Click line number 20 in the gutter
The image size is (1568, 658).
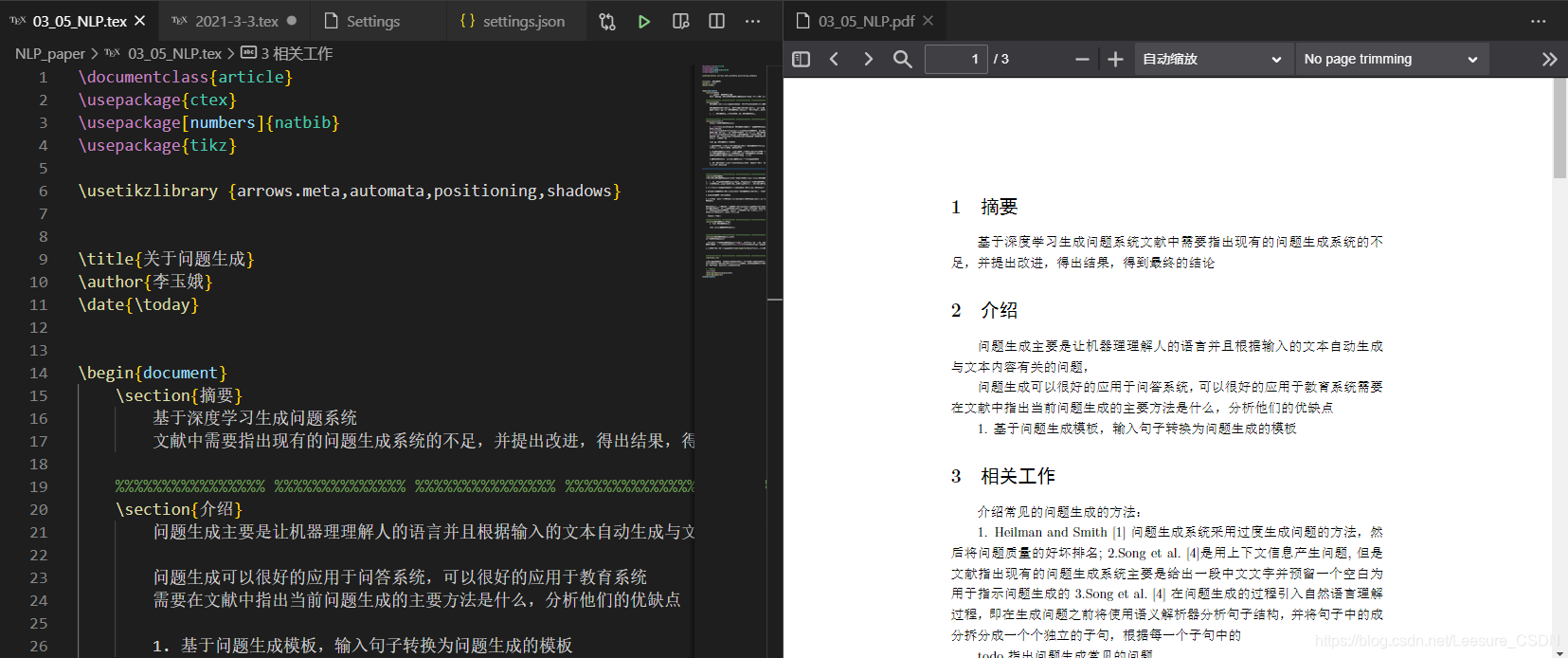click(x=38, y=509)
